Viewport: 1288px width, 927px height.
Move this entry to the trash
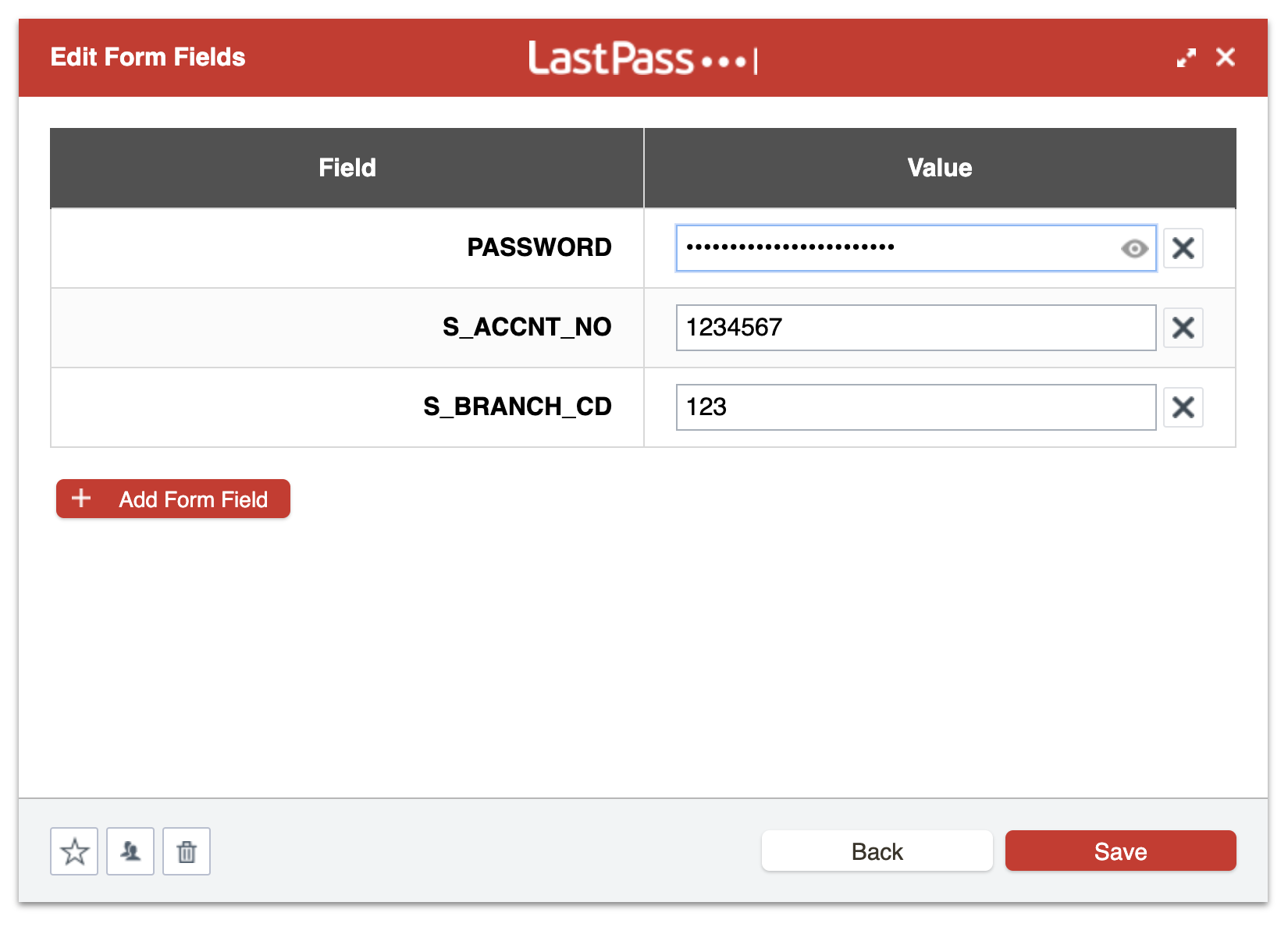click(x=186, y=851)
